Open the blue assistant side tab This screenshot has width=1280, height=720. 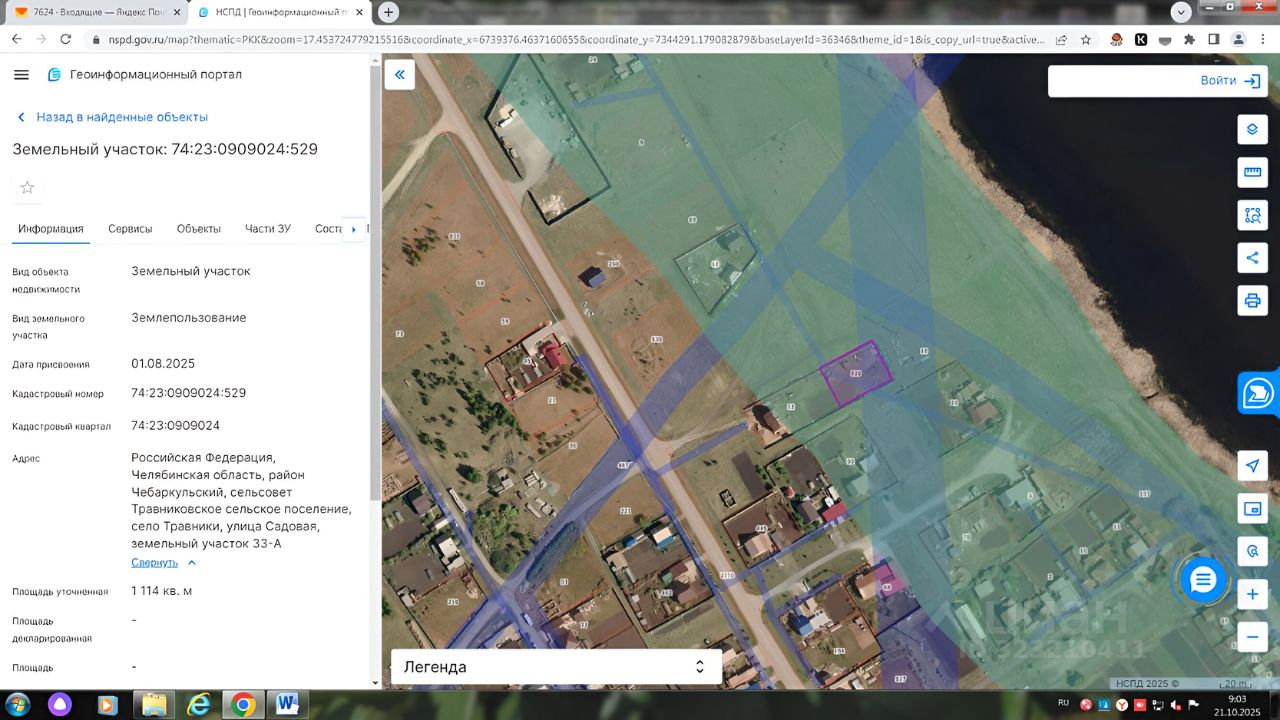click(1258, 393)
